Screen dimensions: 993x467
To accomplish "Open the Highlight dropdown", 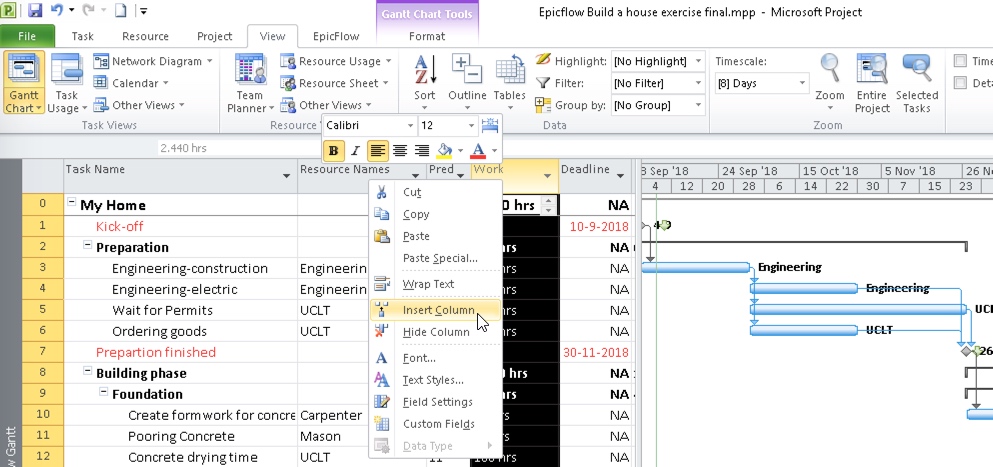I will tap(699, 61).
